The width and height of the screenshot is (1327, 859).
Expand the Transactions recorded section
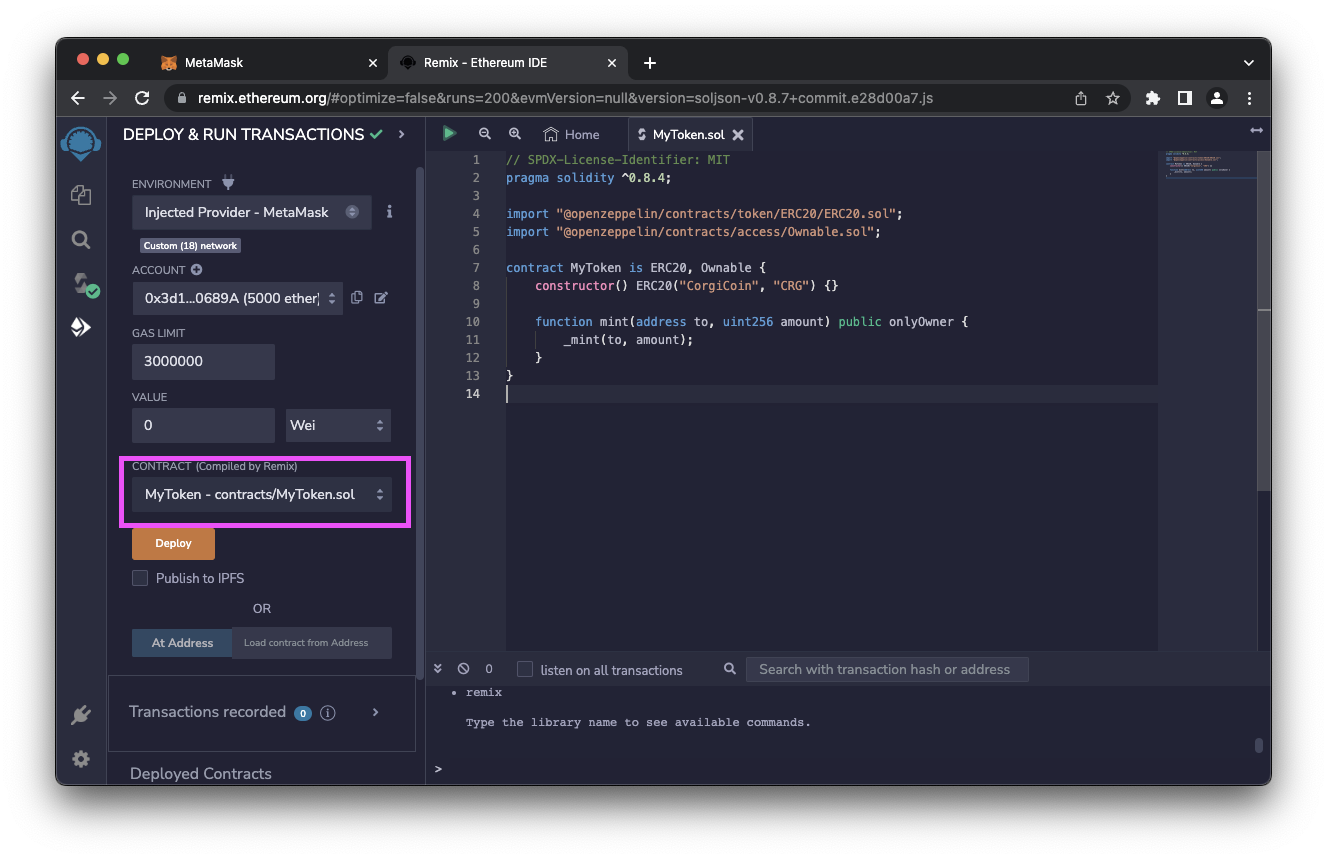(x=376, y=712)
